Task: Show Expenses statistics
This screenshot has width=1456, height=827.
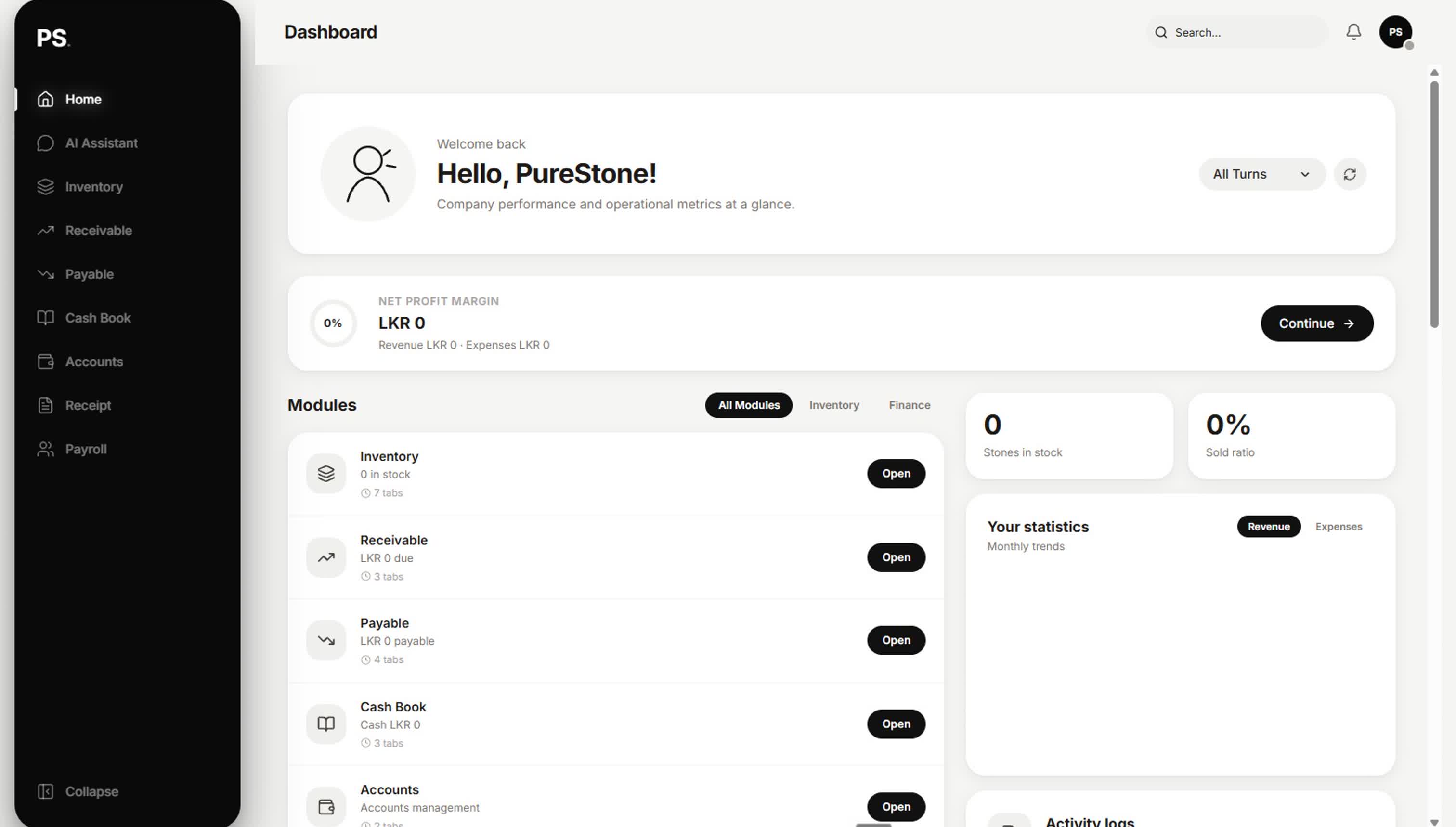Action: (x=1339, y=527)
